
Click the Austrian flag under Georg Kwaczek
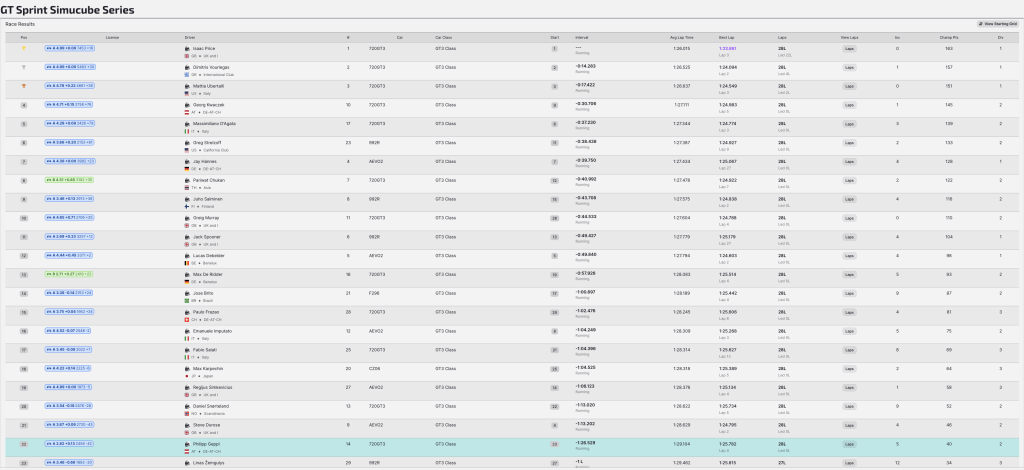187,112
